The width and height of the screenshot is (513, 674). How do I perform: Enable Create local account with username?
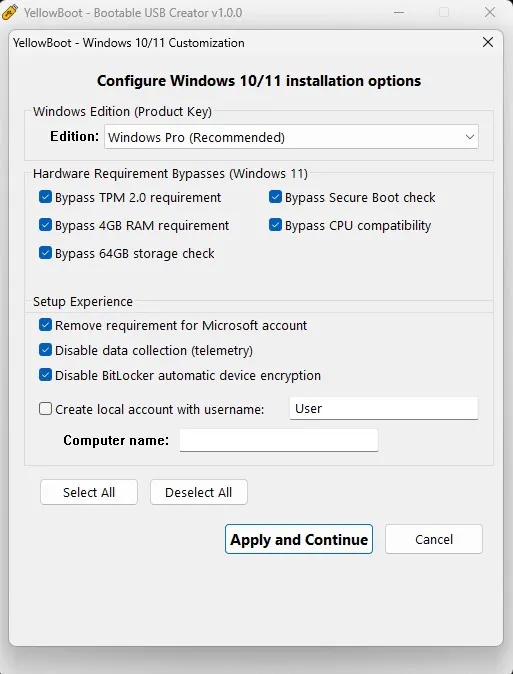45,408
